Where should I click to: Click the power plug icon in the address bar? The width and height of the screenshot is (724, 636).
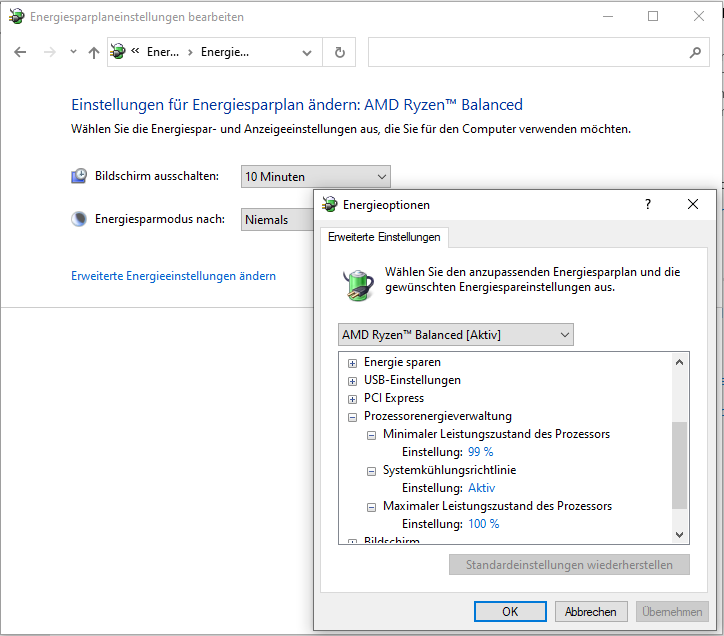118,51
